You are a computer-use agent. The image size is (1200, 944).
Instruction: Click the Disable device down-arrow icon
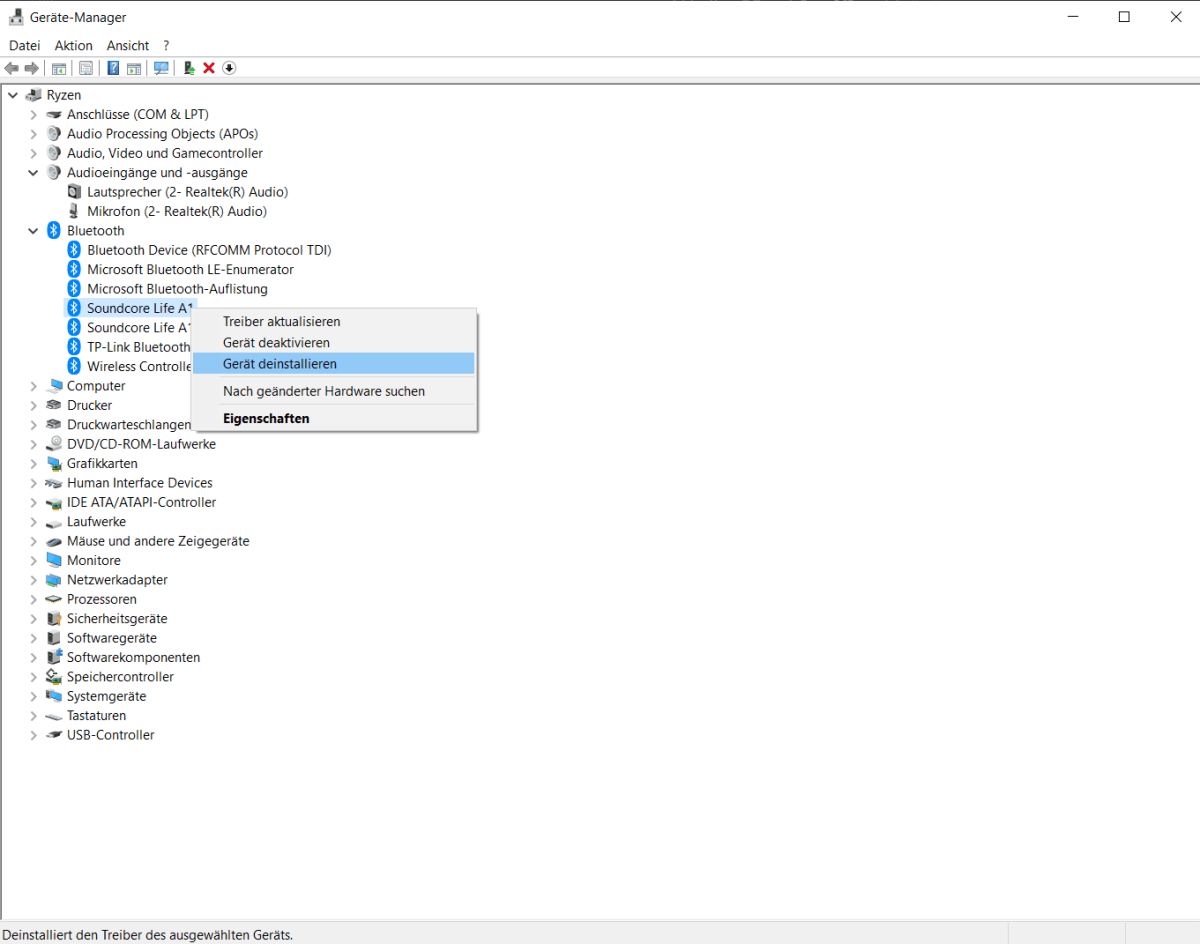click(229, 68)
